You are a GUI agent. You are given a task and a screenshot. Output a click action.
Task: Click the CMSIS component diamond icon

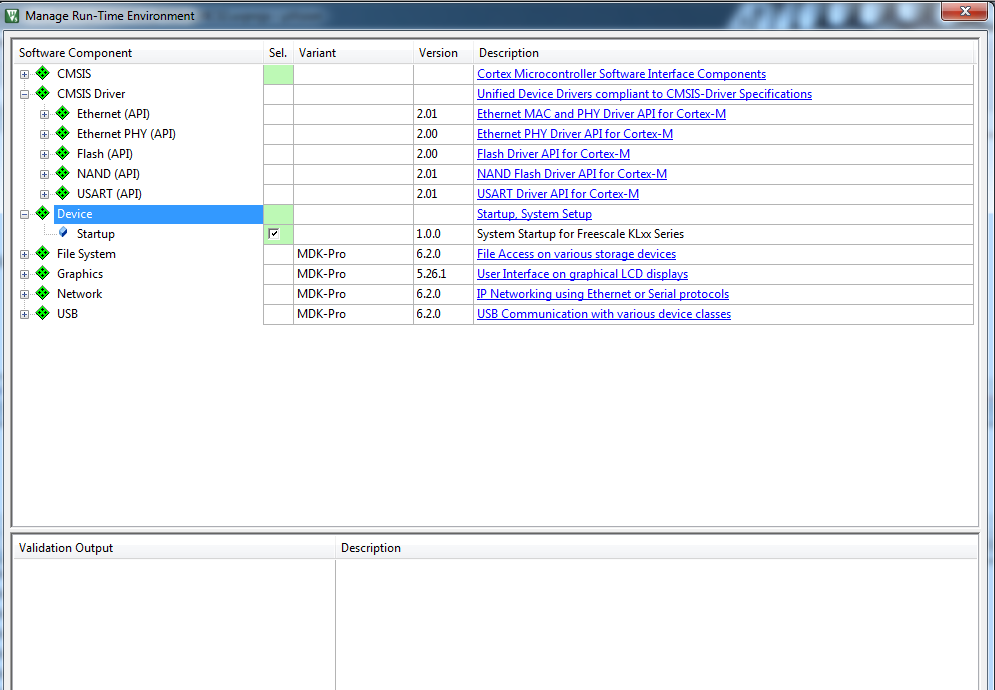coord(43,74)
